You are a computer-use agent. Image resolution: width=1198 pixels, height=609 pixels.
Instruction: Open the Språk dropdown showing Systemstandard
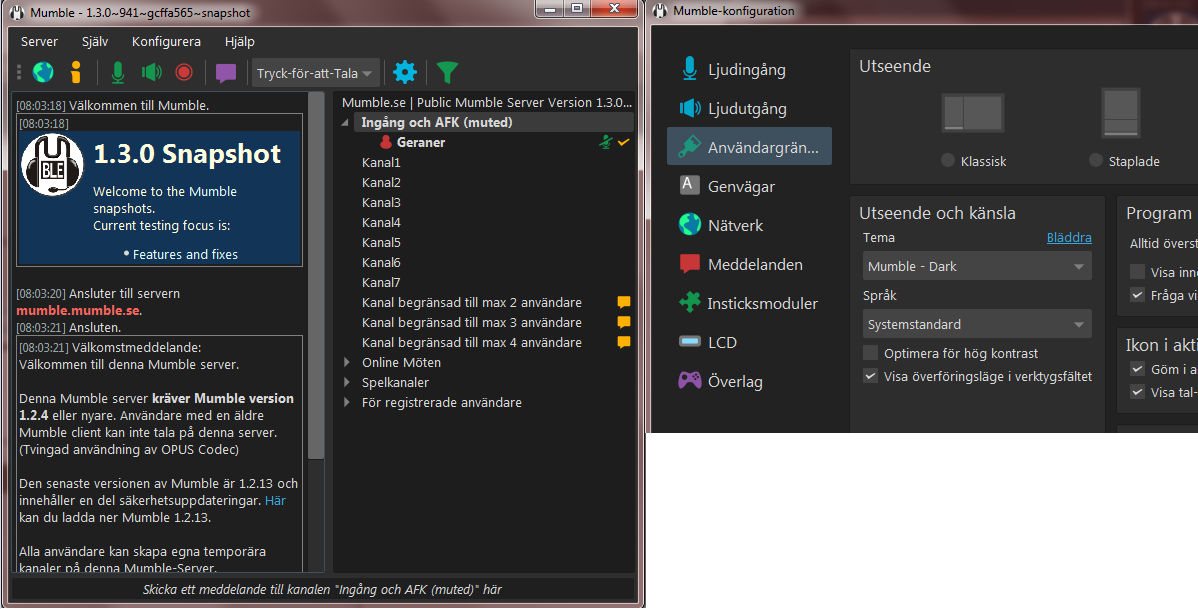tap(977, 324)
